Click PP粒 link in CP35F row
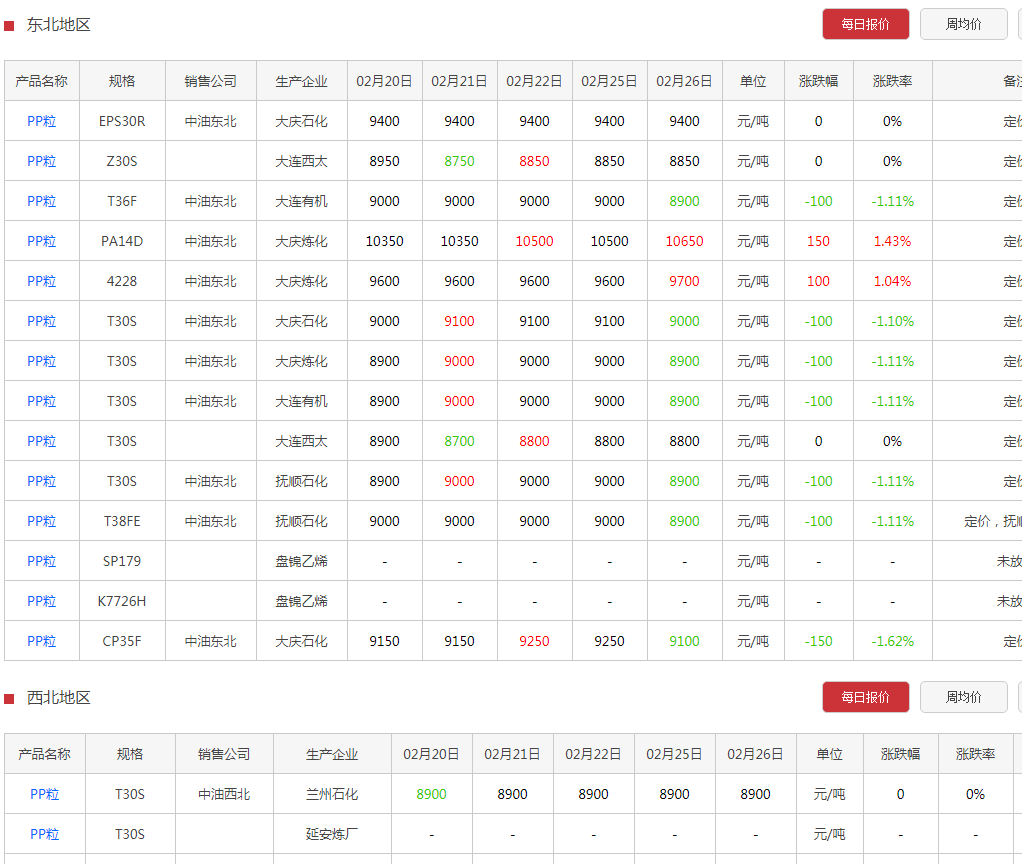Image resolution: width=1022 pixels, height=864 pixels. 42,641
